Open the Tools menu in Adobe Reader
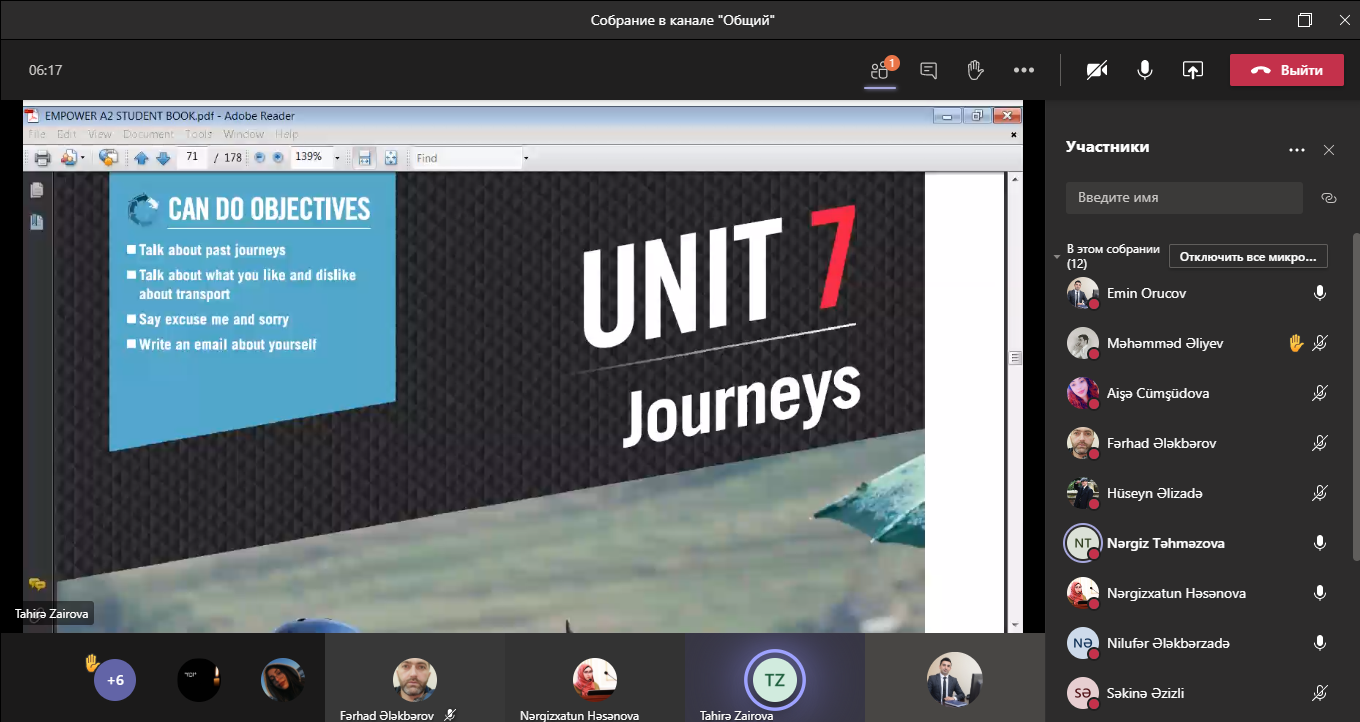 [199, 134]
